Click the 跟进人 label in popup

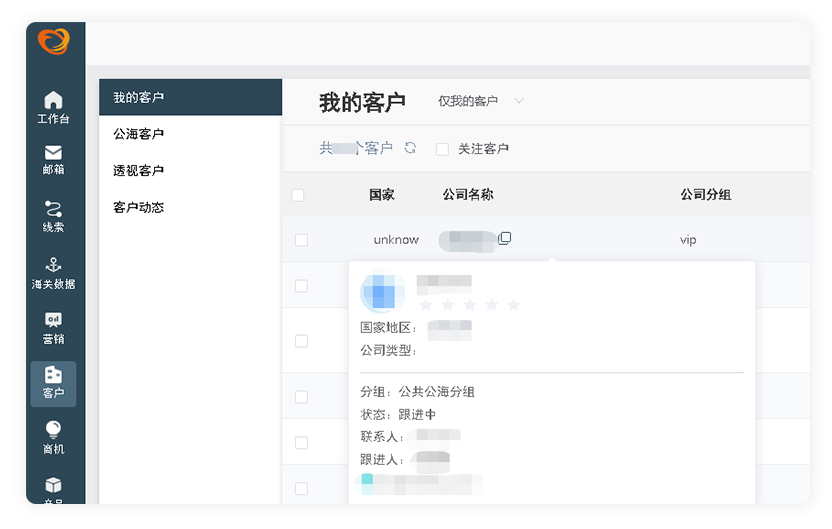click(382, 459)
